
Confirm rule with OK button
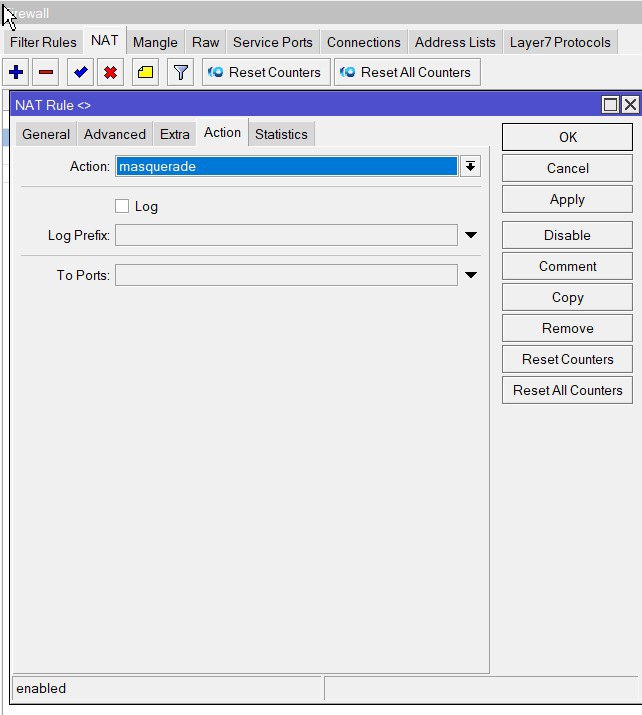point(567,137)
